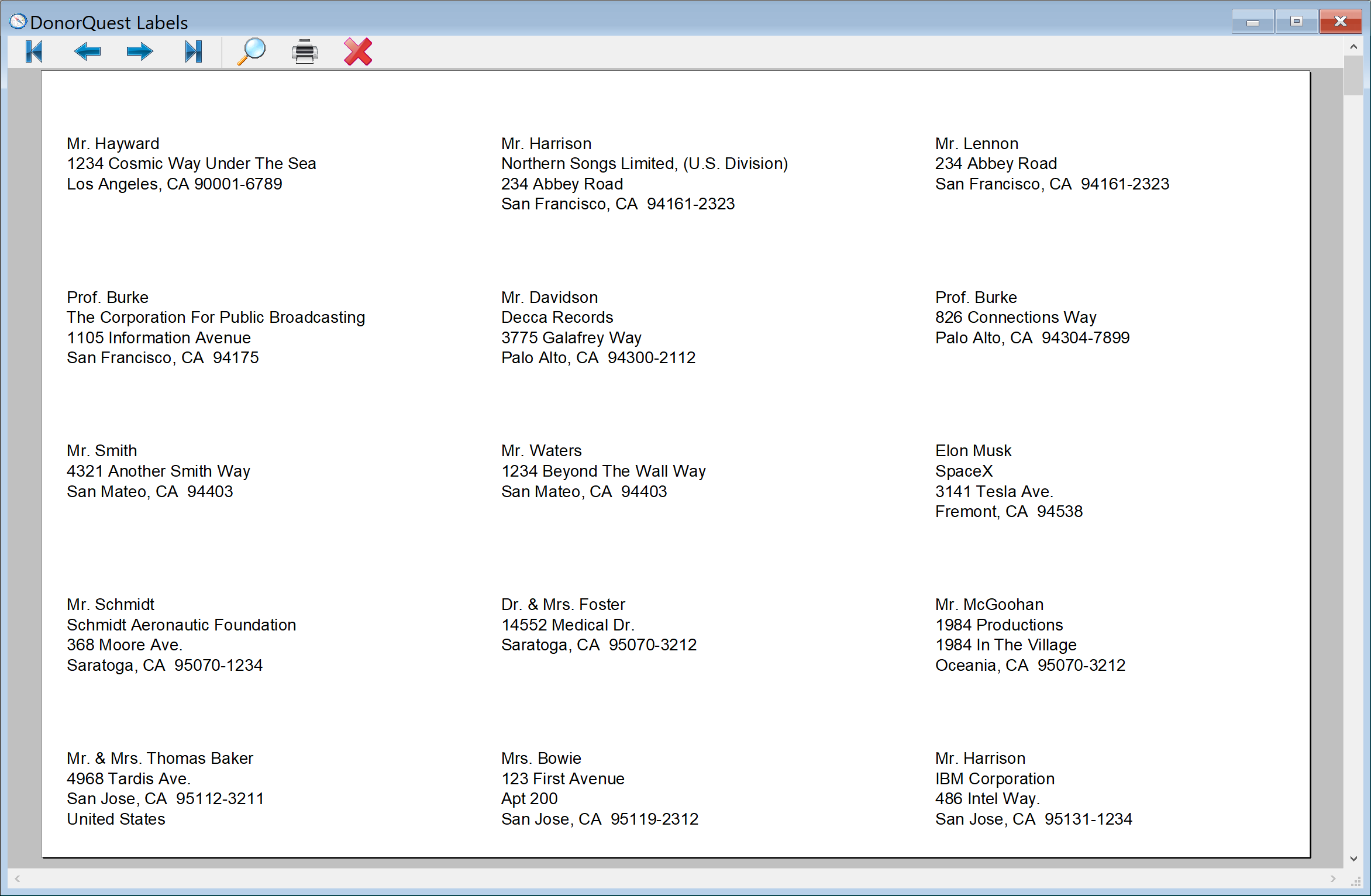Click the 'Mr. Smith' label name
The image size is (1371, 896).
click(102, 450)
